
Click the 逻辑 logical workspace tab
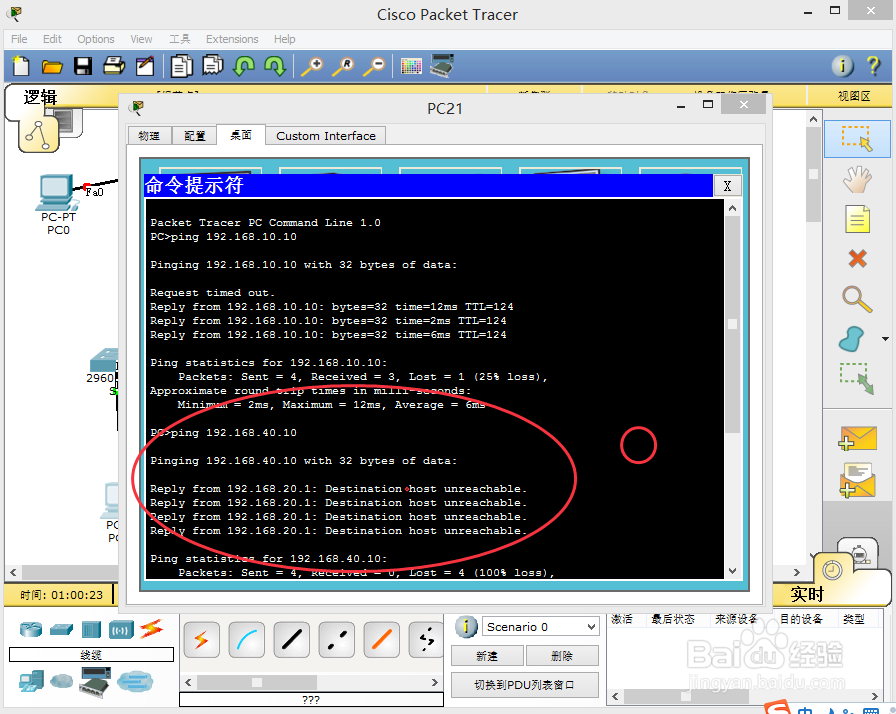(40, 98)
